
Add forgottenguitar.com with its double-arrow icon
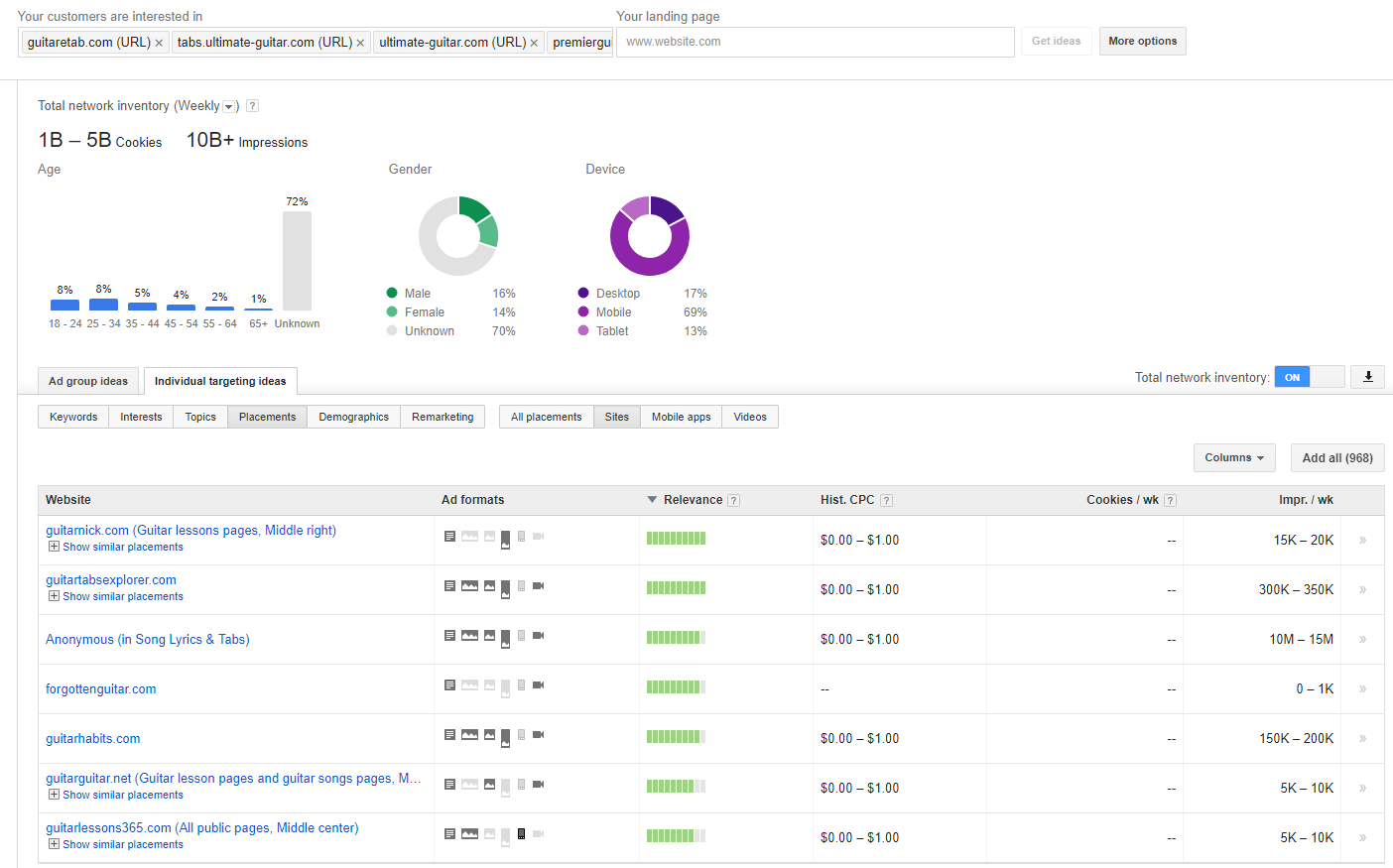1362,688
